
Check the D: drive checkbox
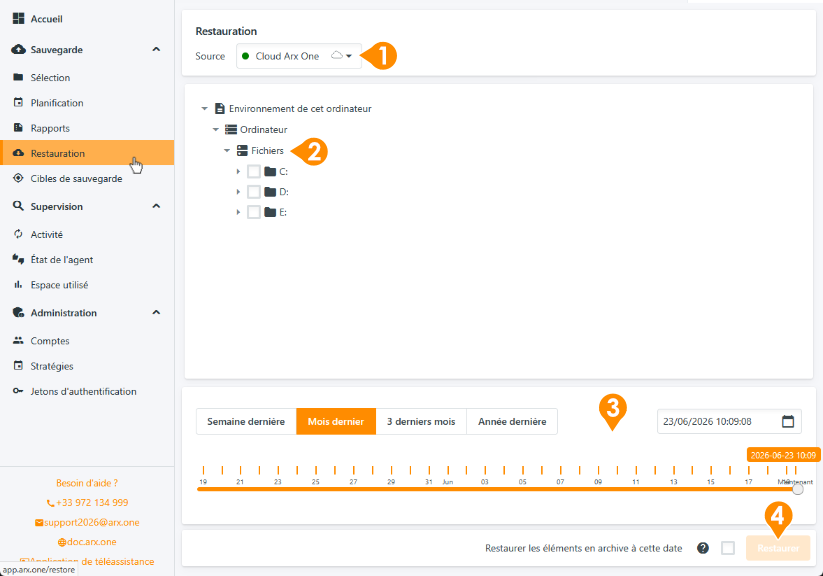coord(254,192)
